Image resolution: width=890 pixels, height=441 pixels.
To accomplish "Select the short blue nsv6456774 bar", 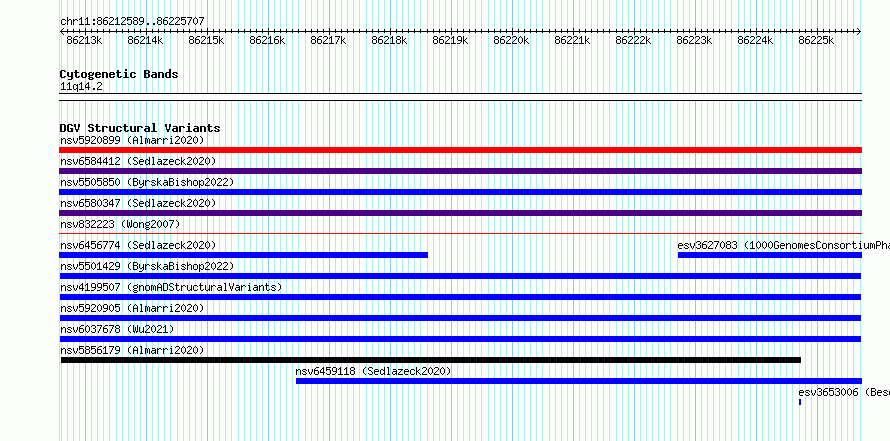I will point(244,255).
